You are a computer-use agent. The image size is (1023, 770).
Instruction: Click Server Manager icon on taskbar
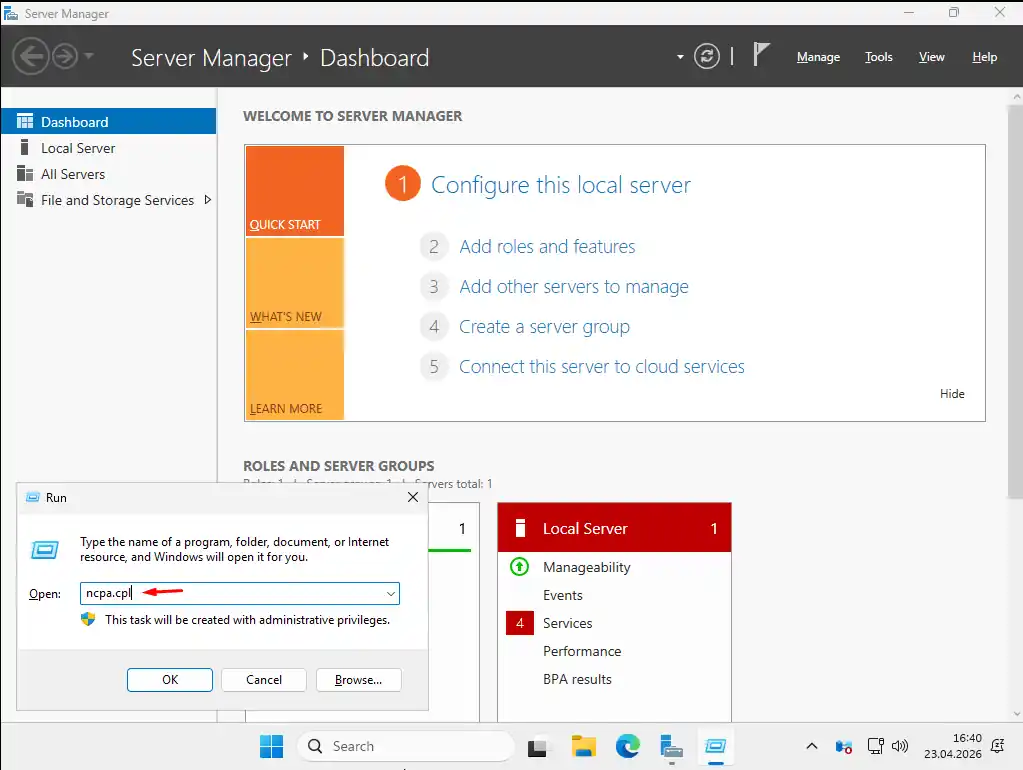[671, 747]
